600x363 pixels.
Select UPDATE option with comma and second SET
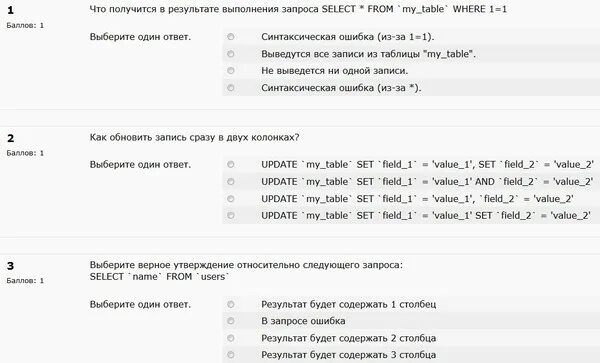[230, 164]
